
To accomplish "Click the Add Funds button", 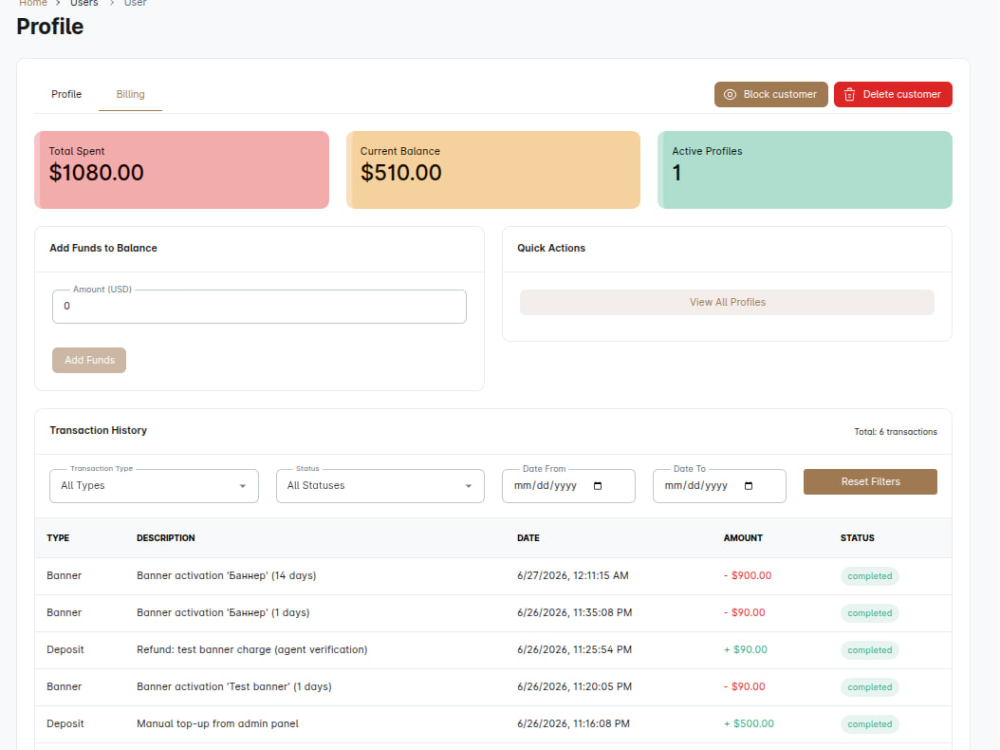I will click(89, 360).
